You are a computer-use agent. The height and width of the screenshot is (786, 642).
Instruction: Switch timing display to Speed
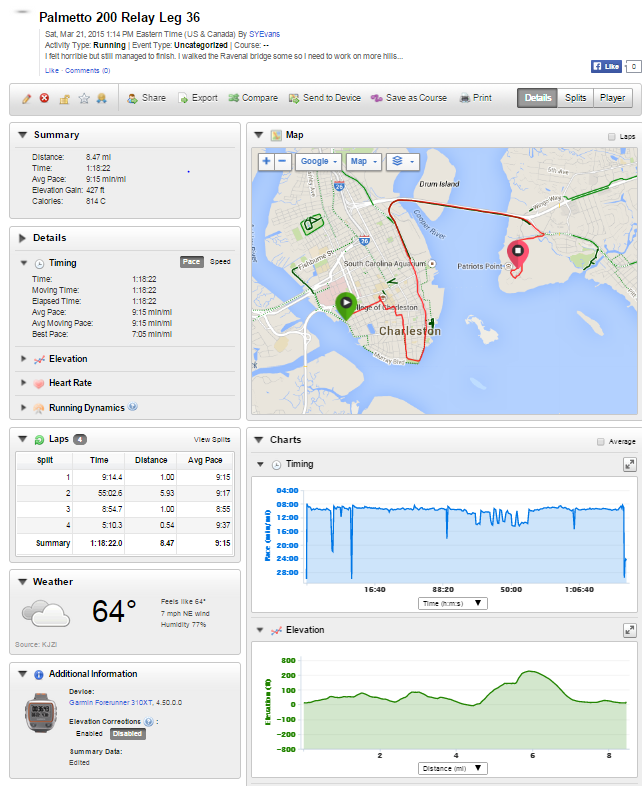220,262
